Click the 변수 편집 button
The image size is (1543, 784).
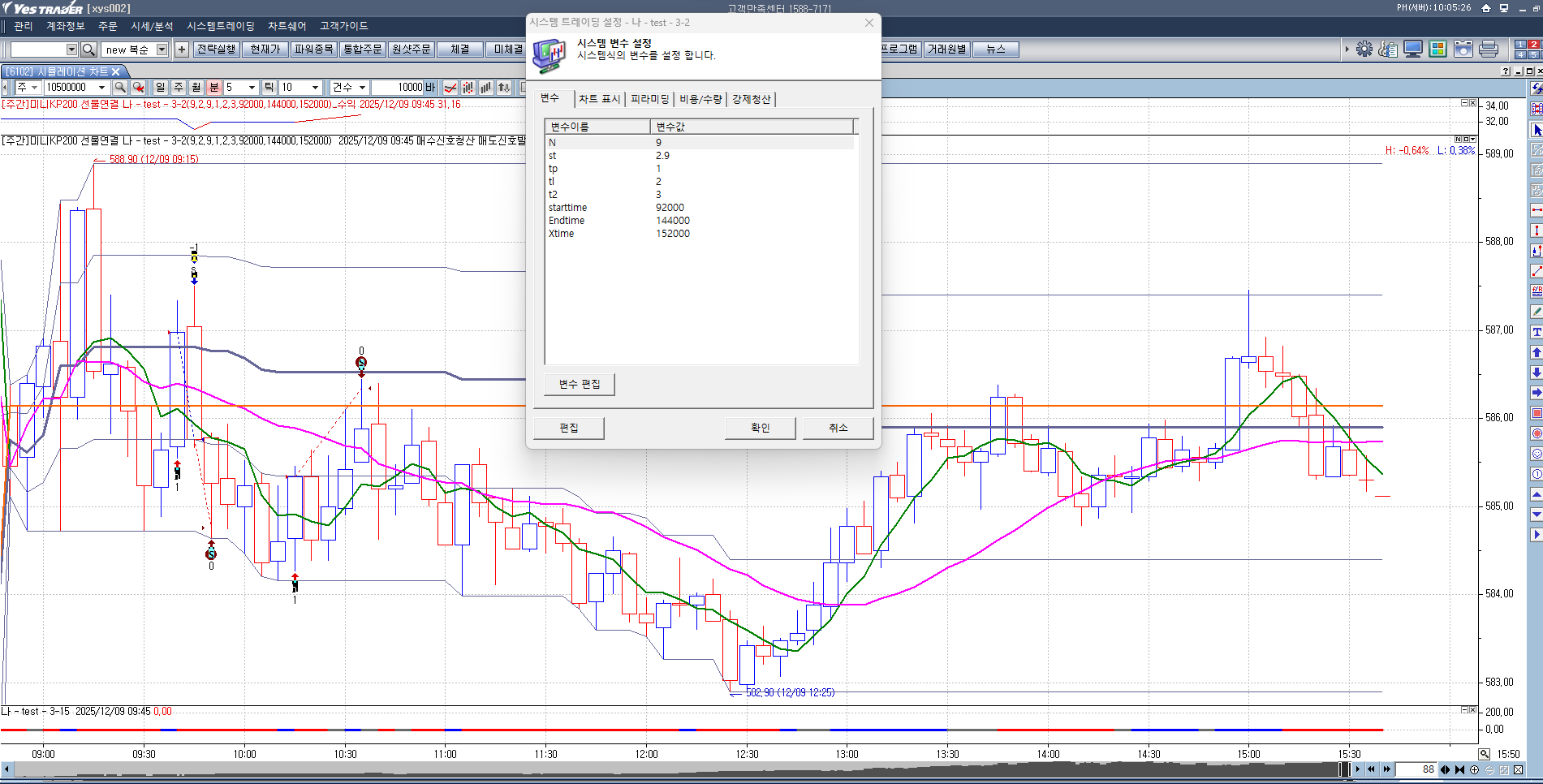click(580, 384)
